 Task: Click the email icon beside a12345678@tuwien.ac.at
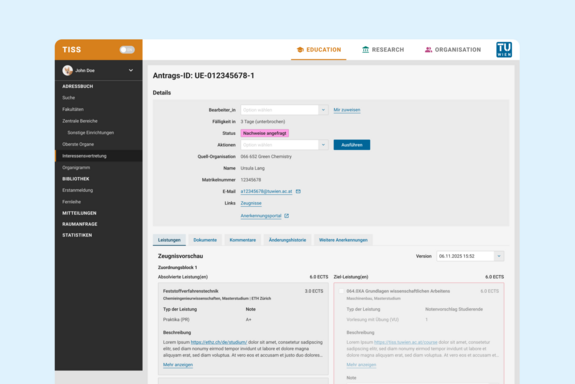point(298,191)
